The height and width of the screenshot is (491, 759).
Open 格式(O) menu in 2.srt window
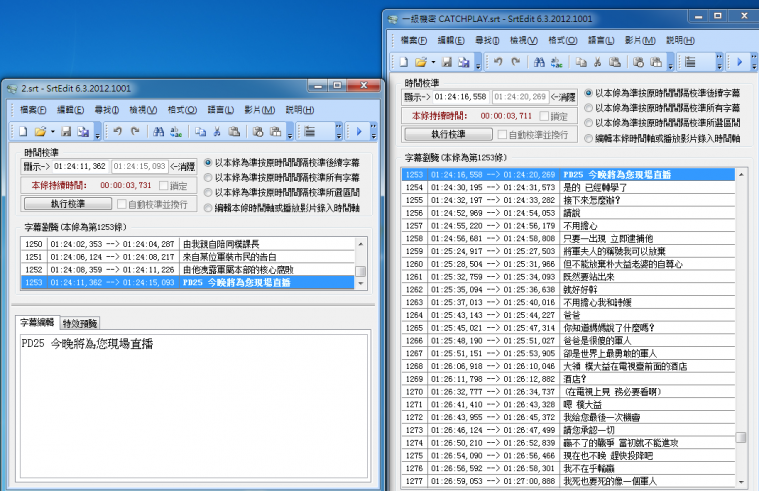pyautogui.click(x=182, y=110)
